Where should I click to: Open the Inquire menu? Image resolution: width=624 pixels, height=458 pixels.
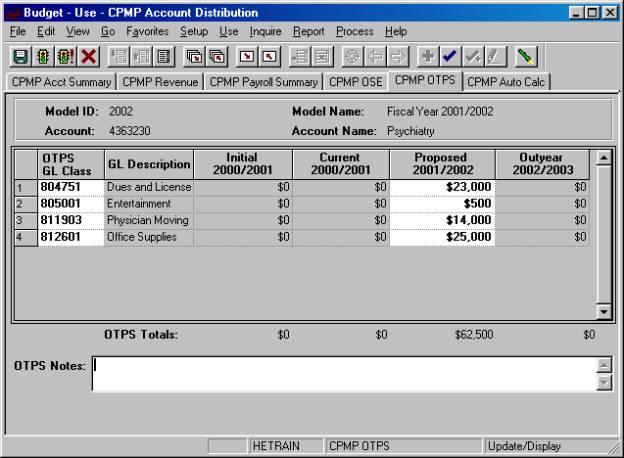coord(265,32)
